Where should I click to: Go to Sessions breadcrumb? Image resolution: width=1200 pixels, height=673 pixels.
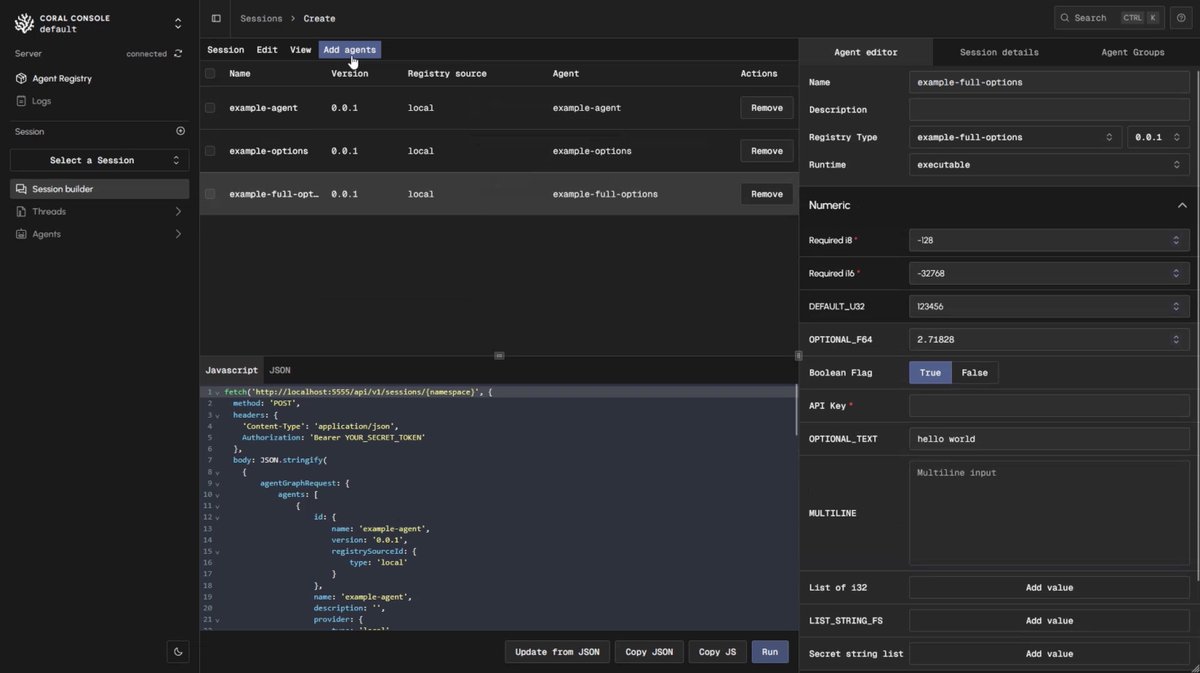click(261, 18)
